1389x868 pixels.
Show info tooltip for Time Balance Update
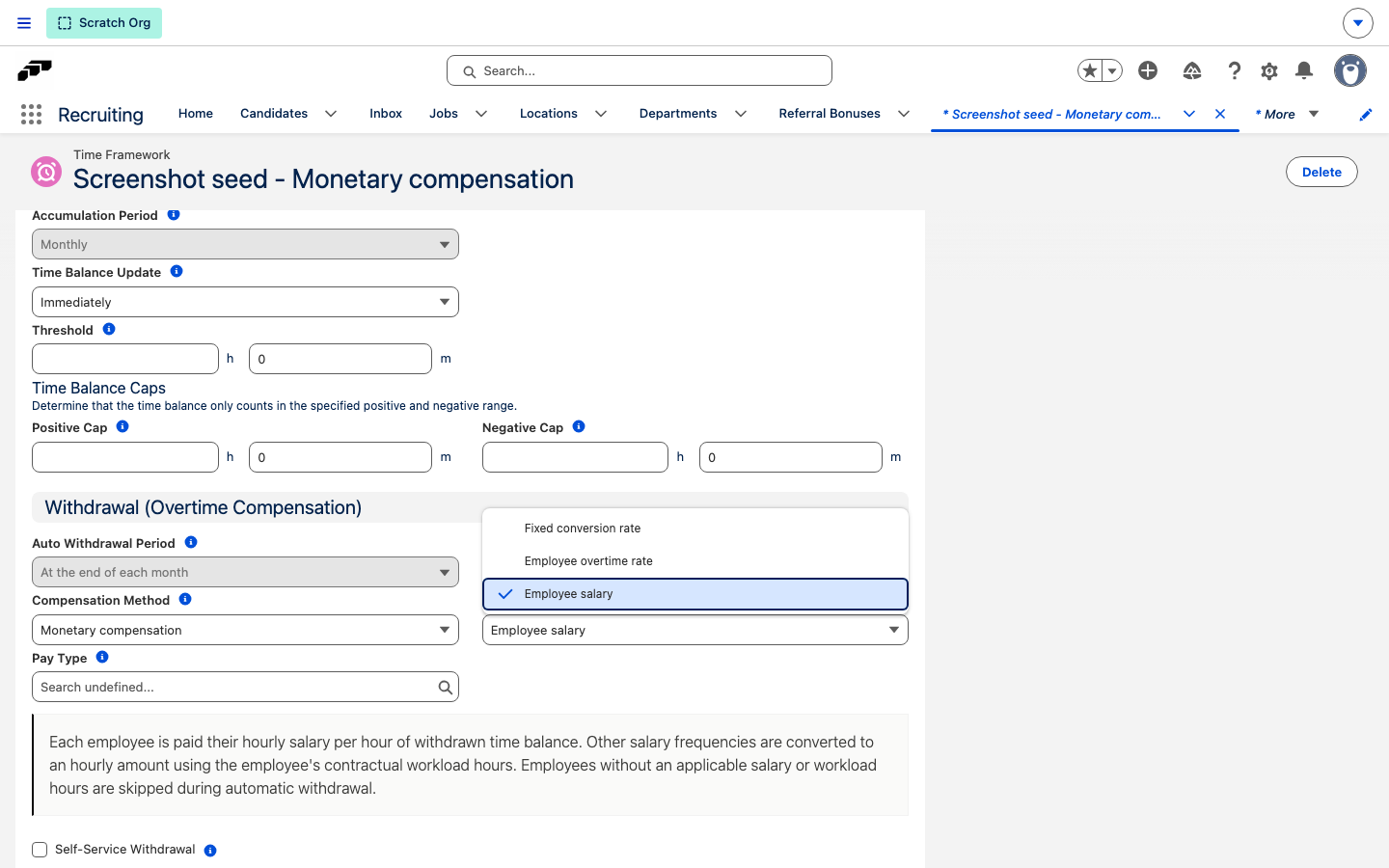click(177, 272)
